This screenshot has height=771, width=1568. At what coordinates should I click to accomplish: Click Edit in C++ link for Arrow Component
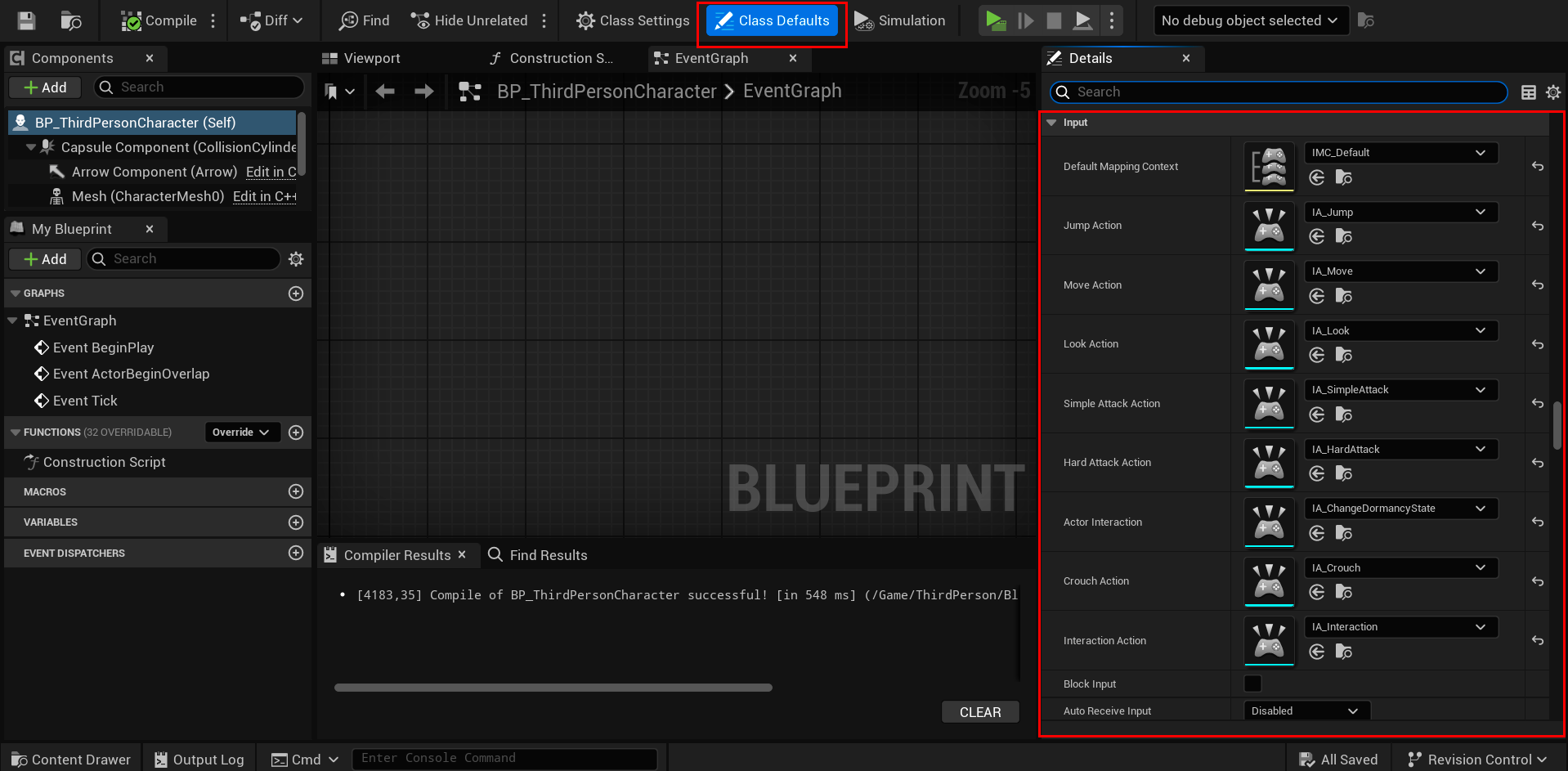271,172
